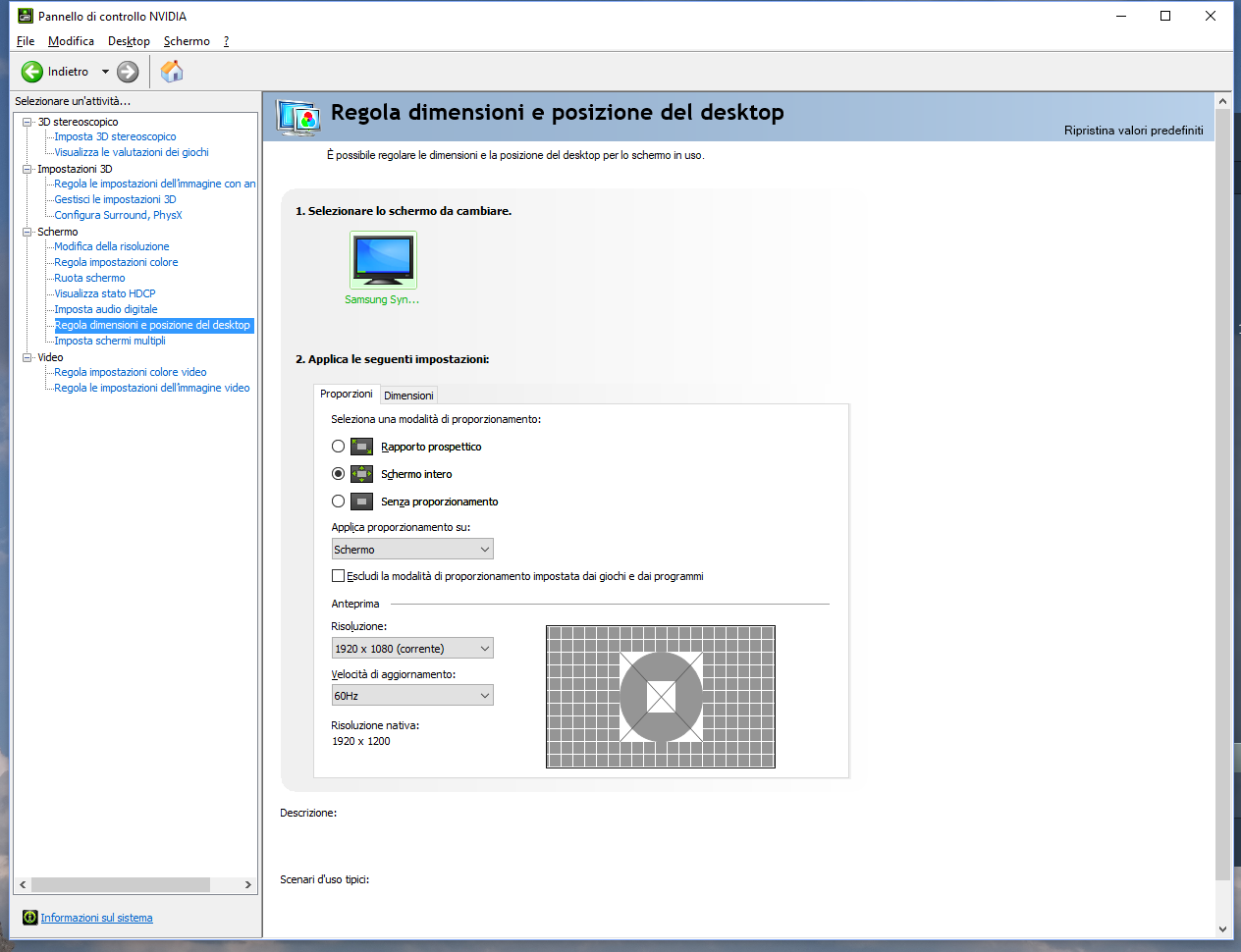Click the sidebar horizontal scrollbar right arrow
Screen dimensions: 1241x952
click(x=247, y=885)
